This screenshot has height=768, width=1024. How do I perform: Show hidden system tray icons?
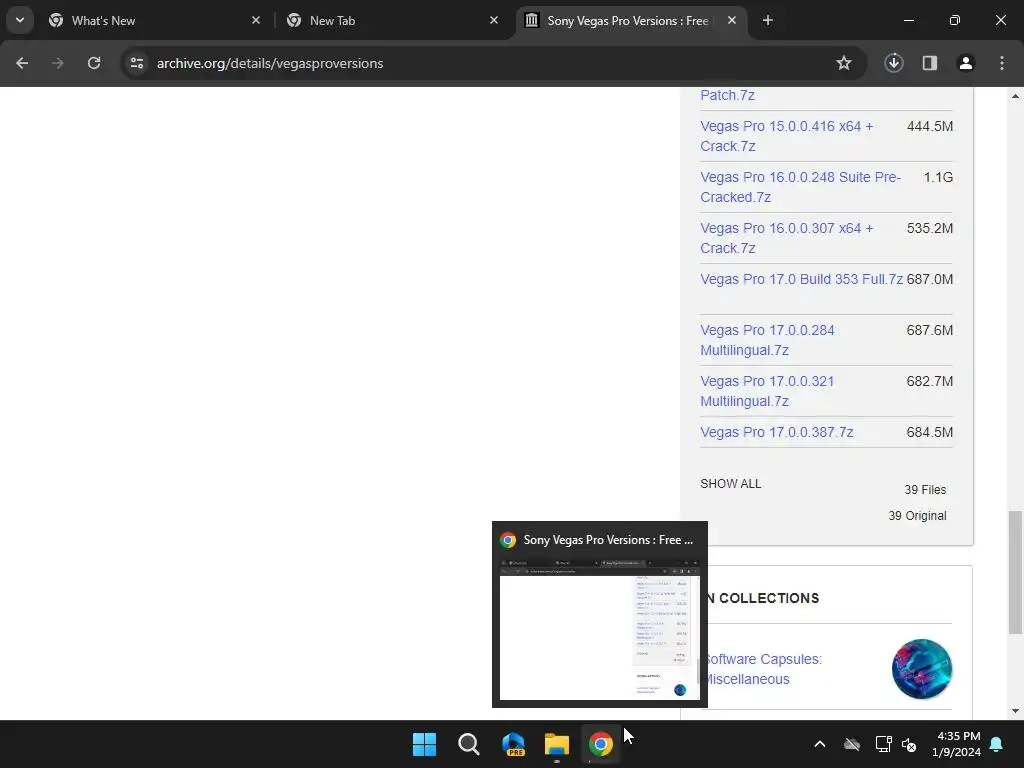(x=820, y=744)
